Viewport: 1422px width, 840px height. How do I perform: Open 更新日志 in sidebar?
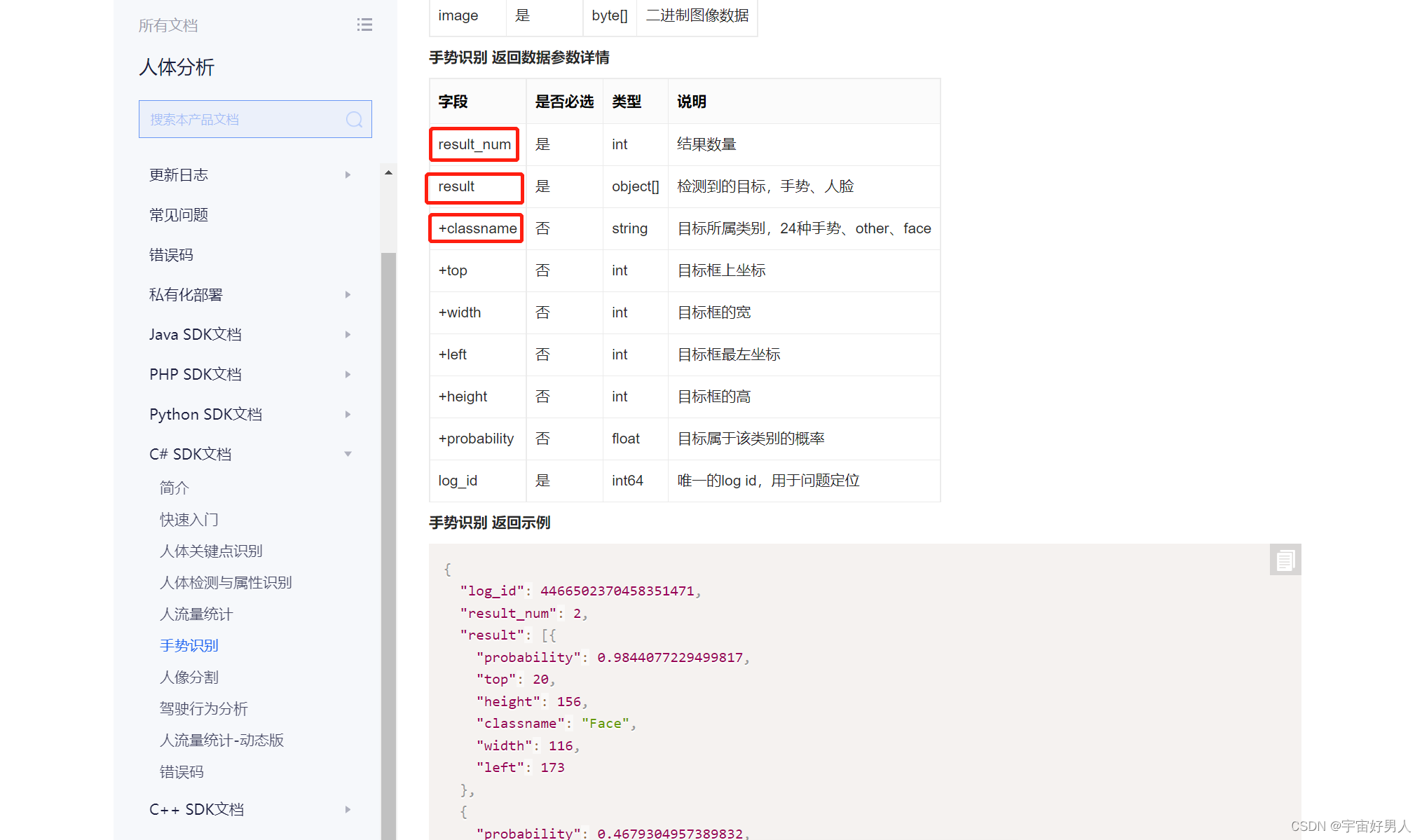tap(179, 174)
